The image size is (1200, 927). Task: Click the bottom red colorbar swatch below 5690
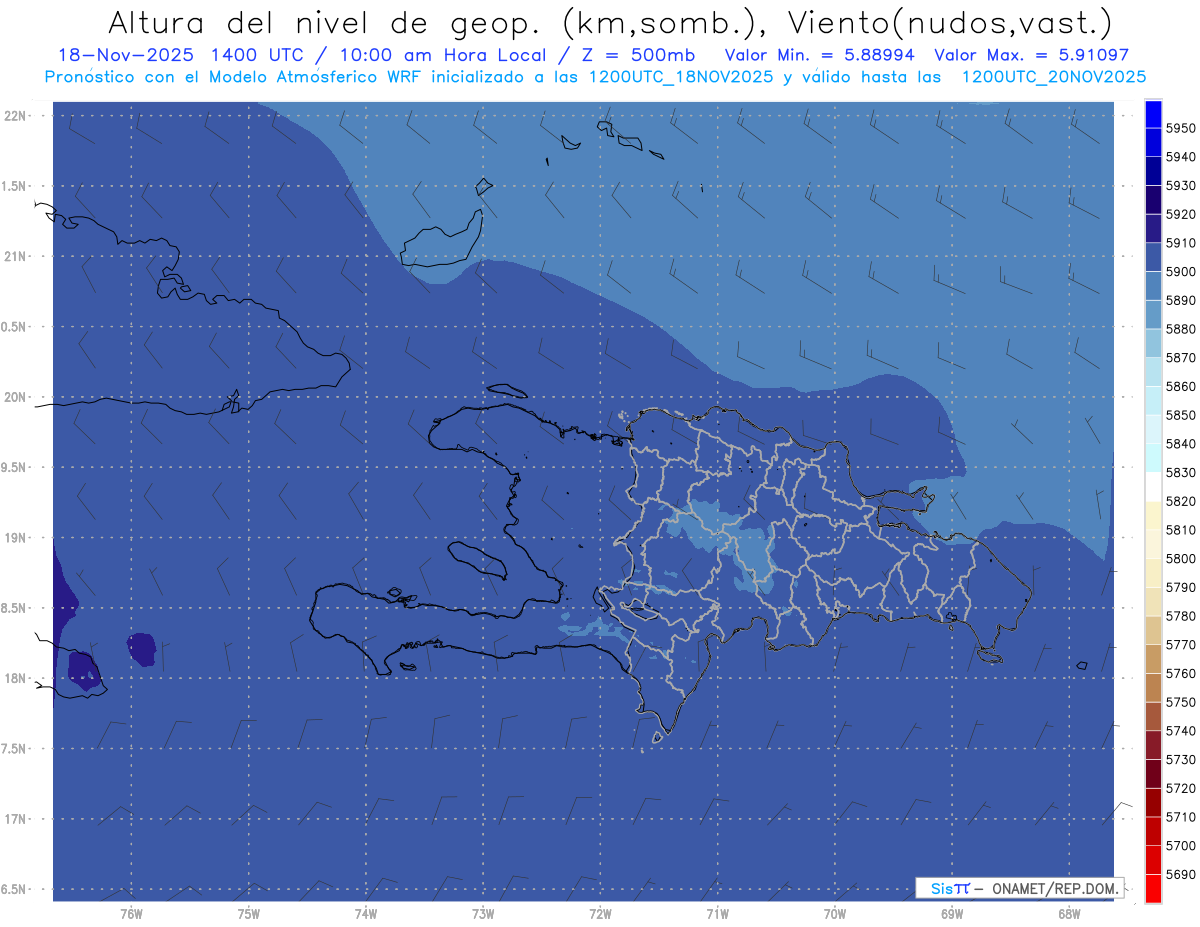(x=1153, y=888)
